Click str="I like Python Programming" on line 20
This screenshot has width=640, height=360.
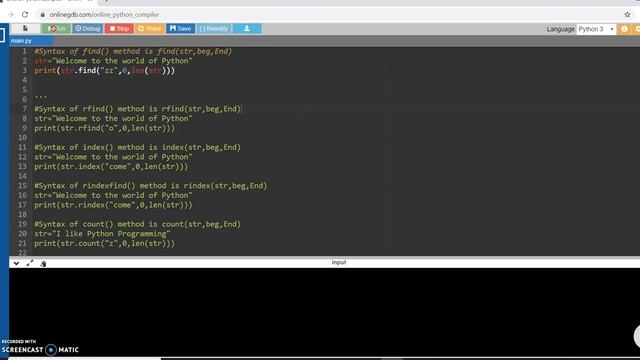102,234
